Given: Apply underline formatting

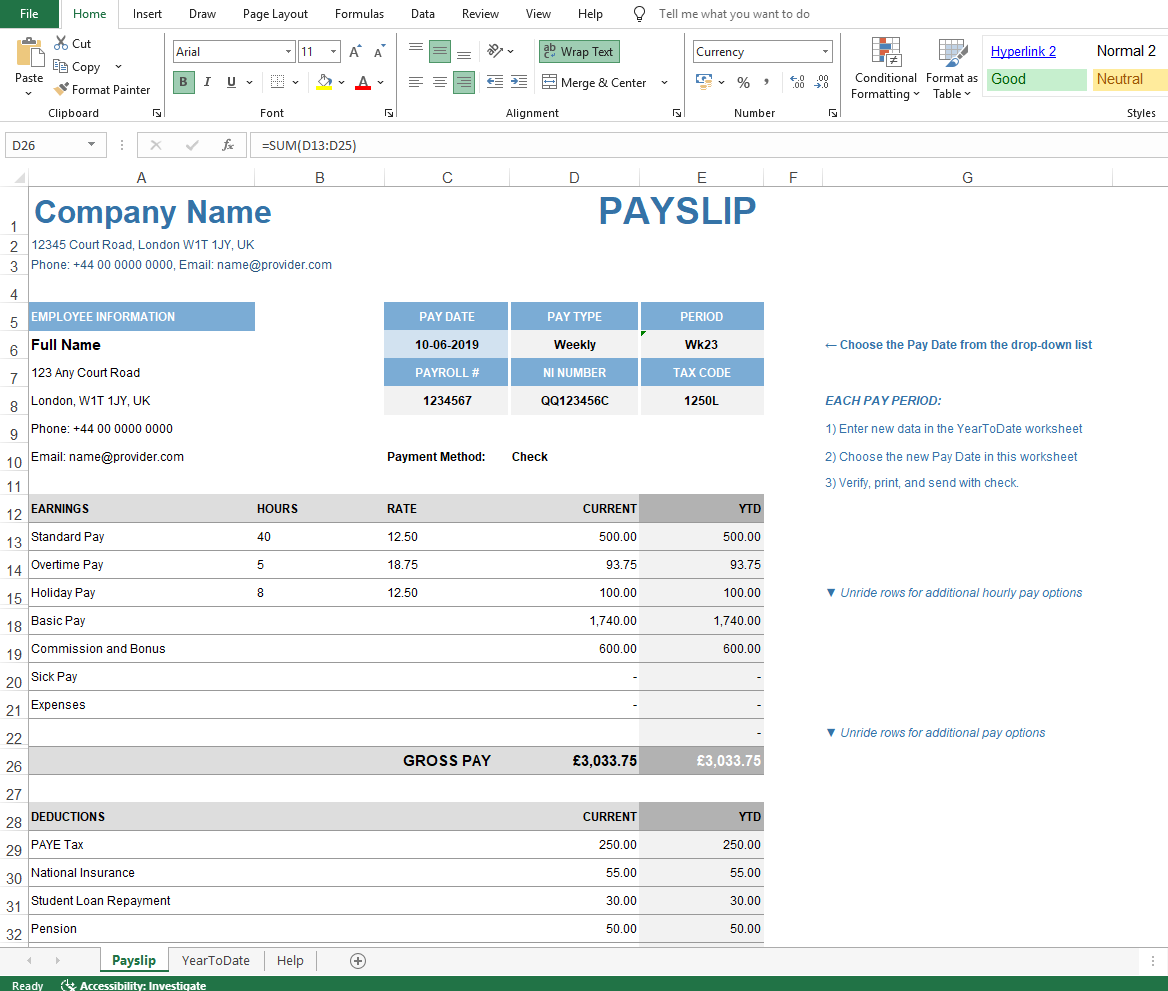Looking at the screenshot, I should tap(231, 82).
